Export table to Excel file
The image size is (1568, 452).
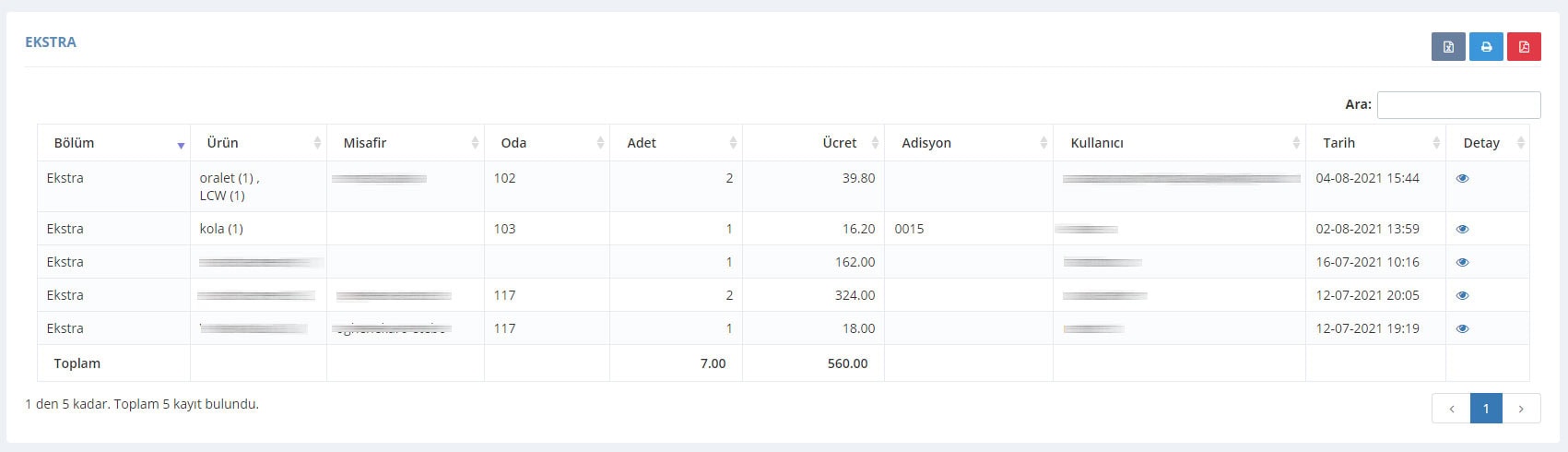(x=1448, y=47)
